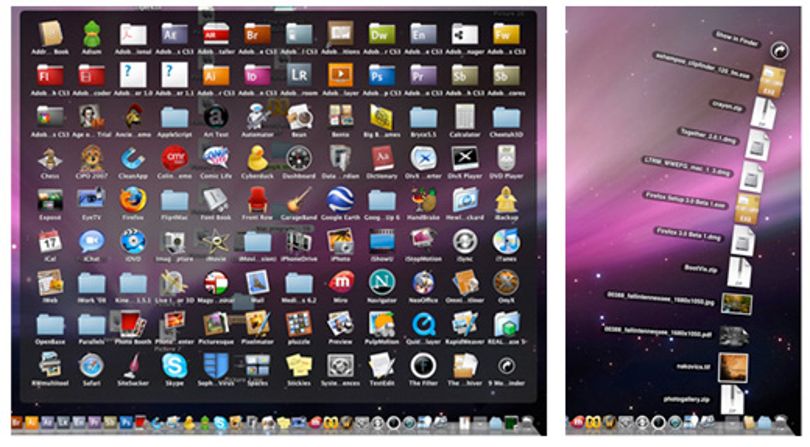This screenshot has width=810, height=447.
Task: Open Google Earth icon
Action: (x=340, y=199)
